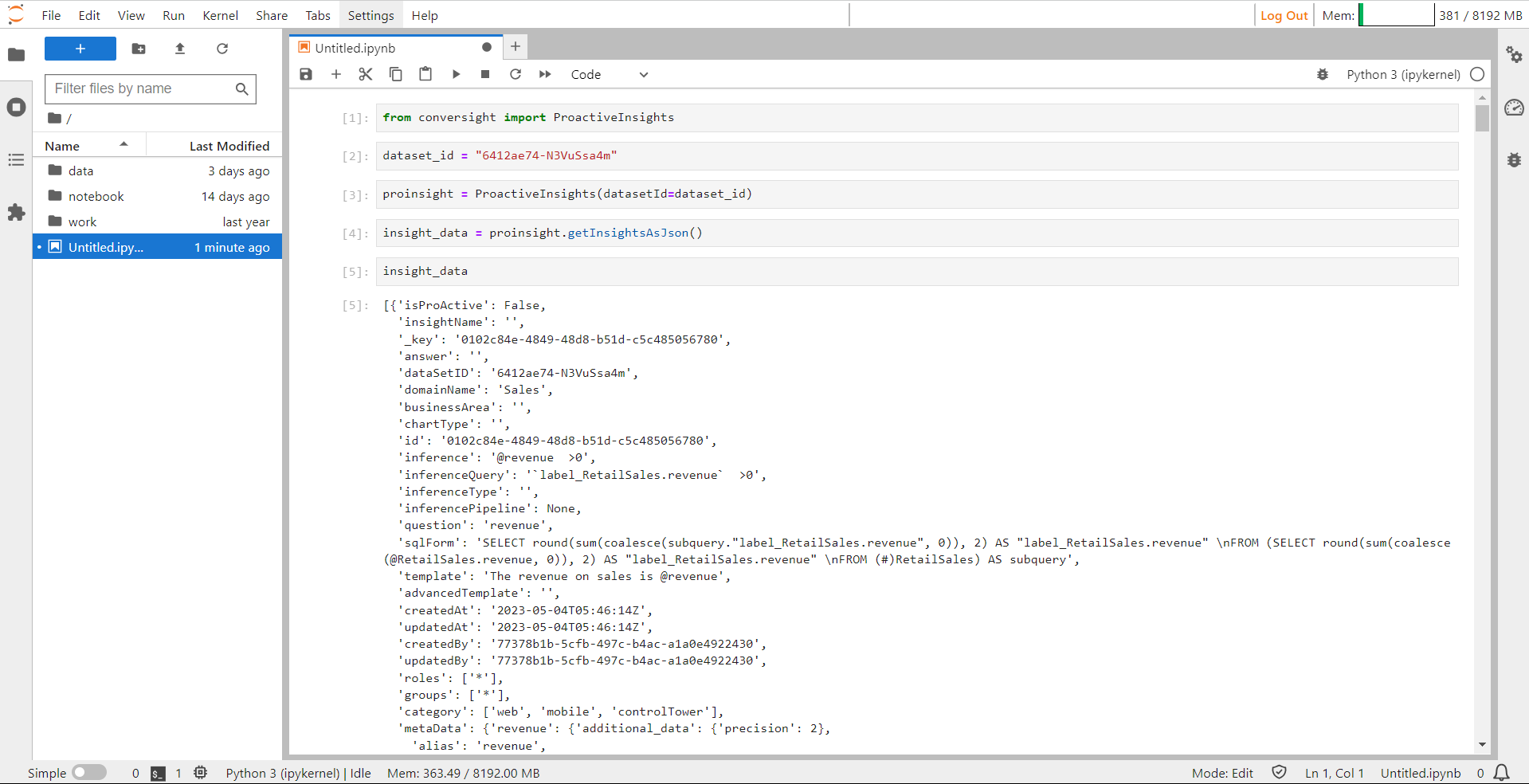Sort files by Last Modified column
This screenshot has width=1529, height=784.
(x=214, y=146)
